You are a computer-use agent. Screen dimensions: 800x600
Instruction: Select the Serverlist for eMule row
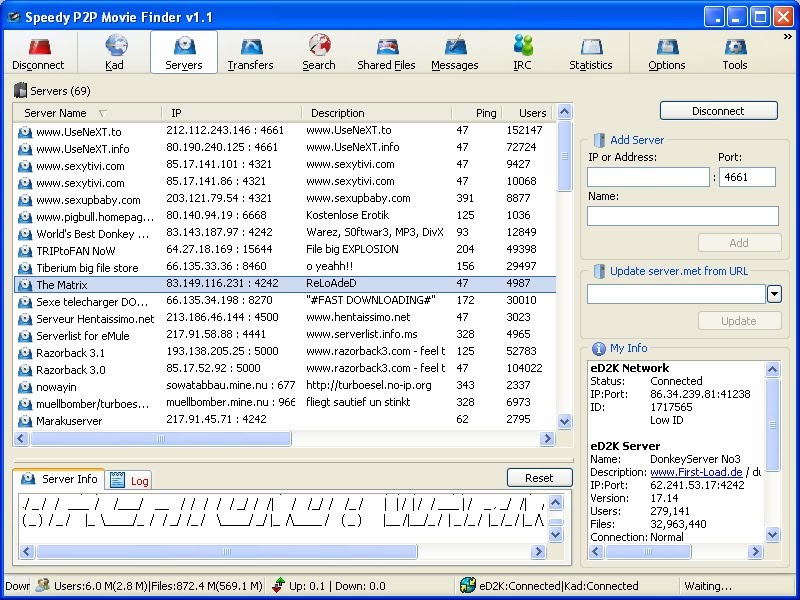285,336
